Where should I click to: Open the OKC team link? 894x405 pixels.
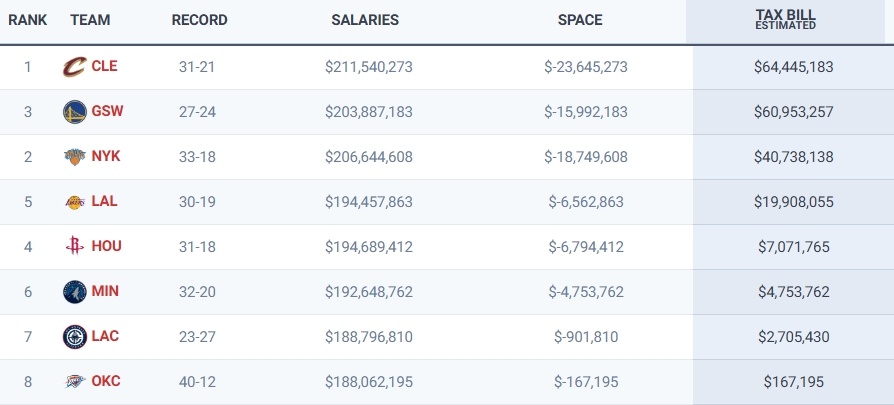coord(105,381)
